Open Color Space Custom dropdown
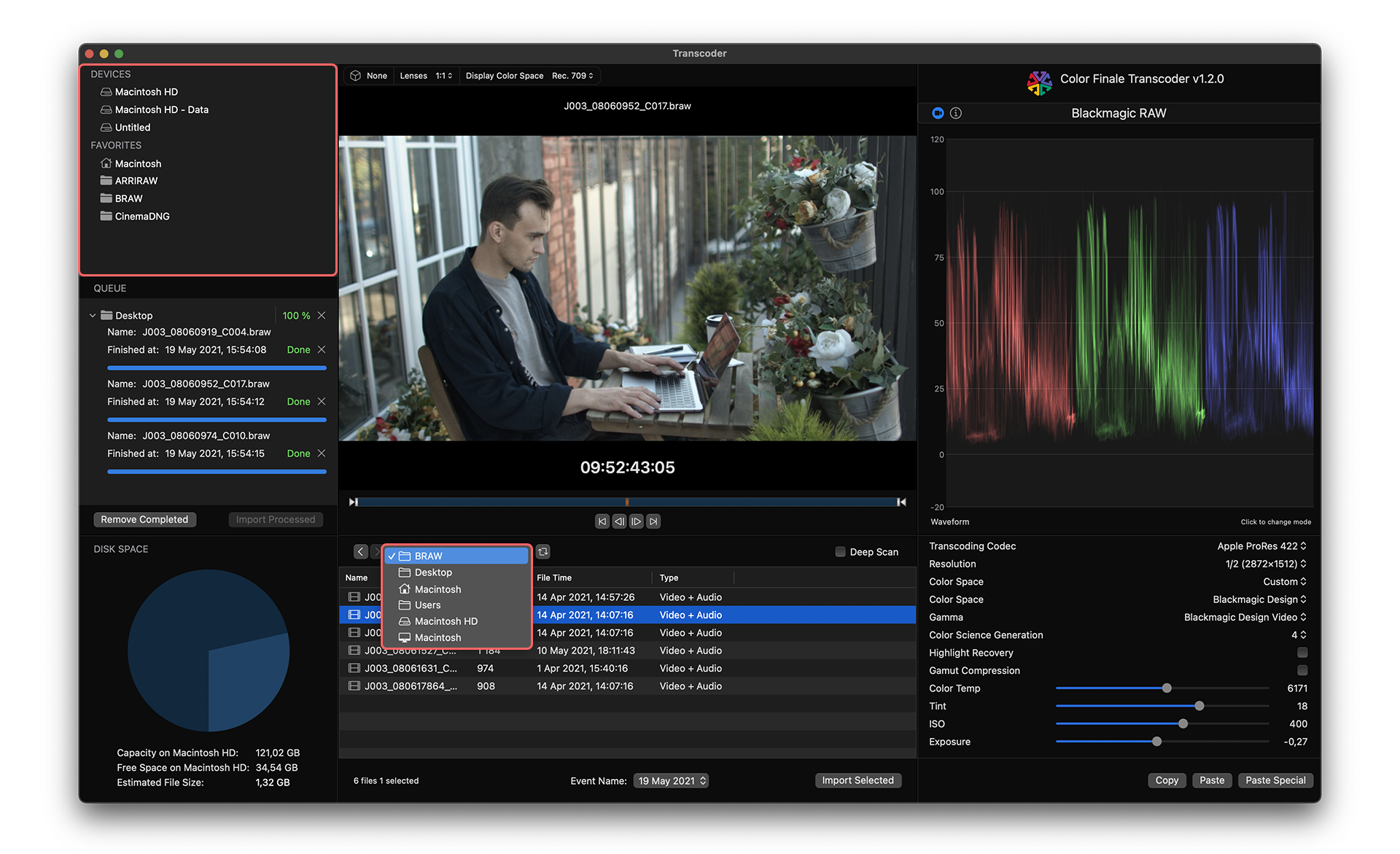The width and height of the screenshot is (1400, 854). [1285, 582]
